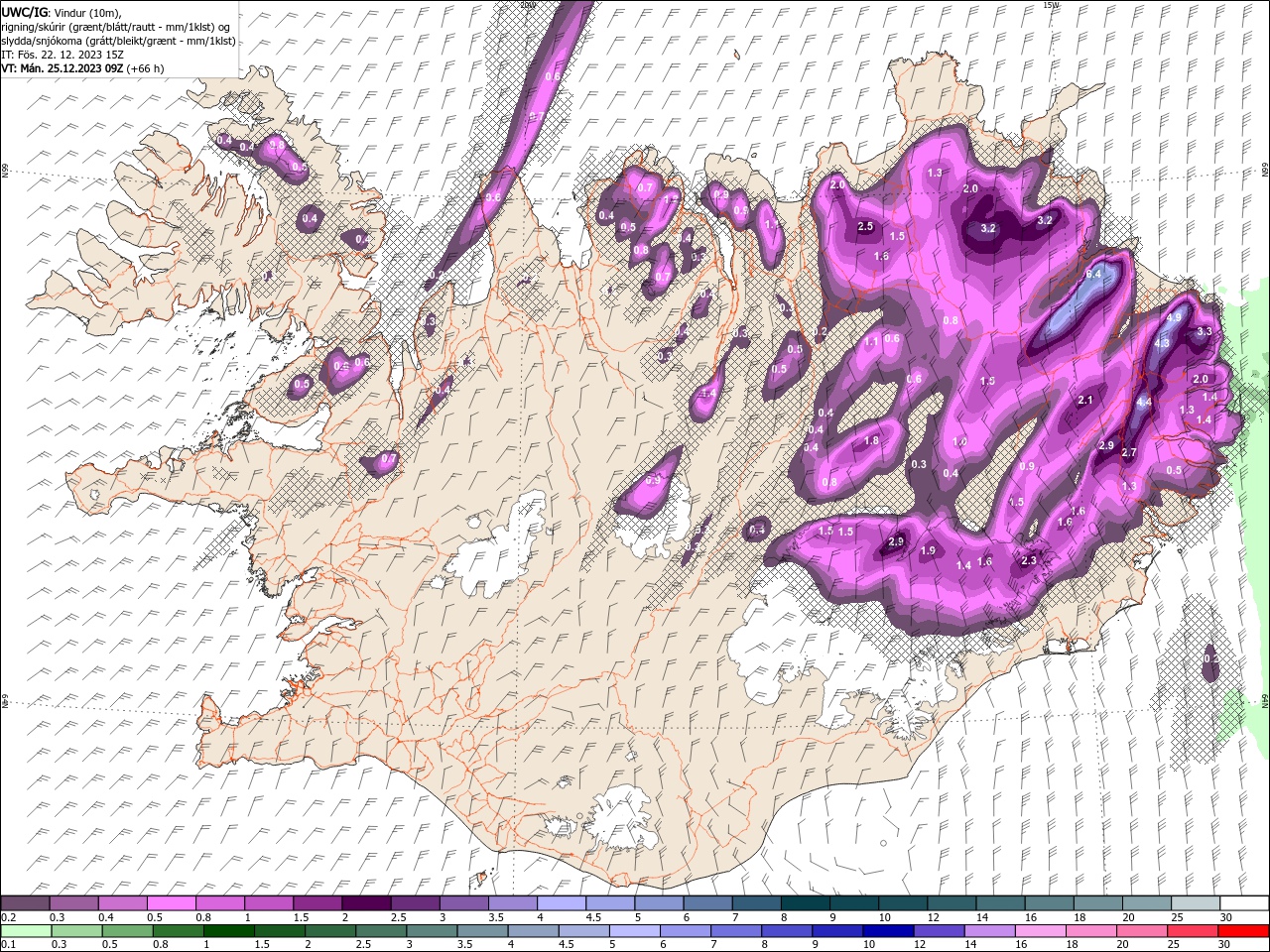1270x952 pixels.
Task: Pick the 25 pale grey swatch in upper legend
Action: (x=1196, y=903)
